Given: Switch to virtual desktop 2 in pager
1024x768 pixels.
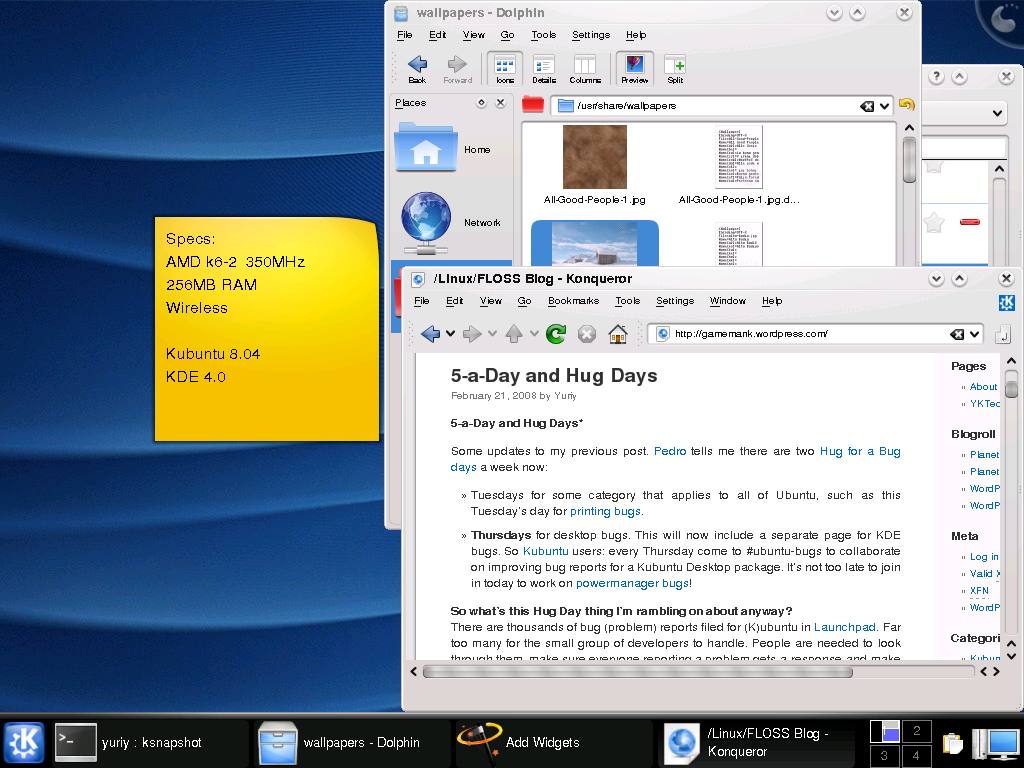Looking at the screenshot, I should tap(916, 732).
